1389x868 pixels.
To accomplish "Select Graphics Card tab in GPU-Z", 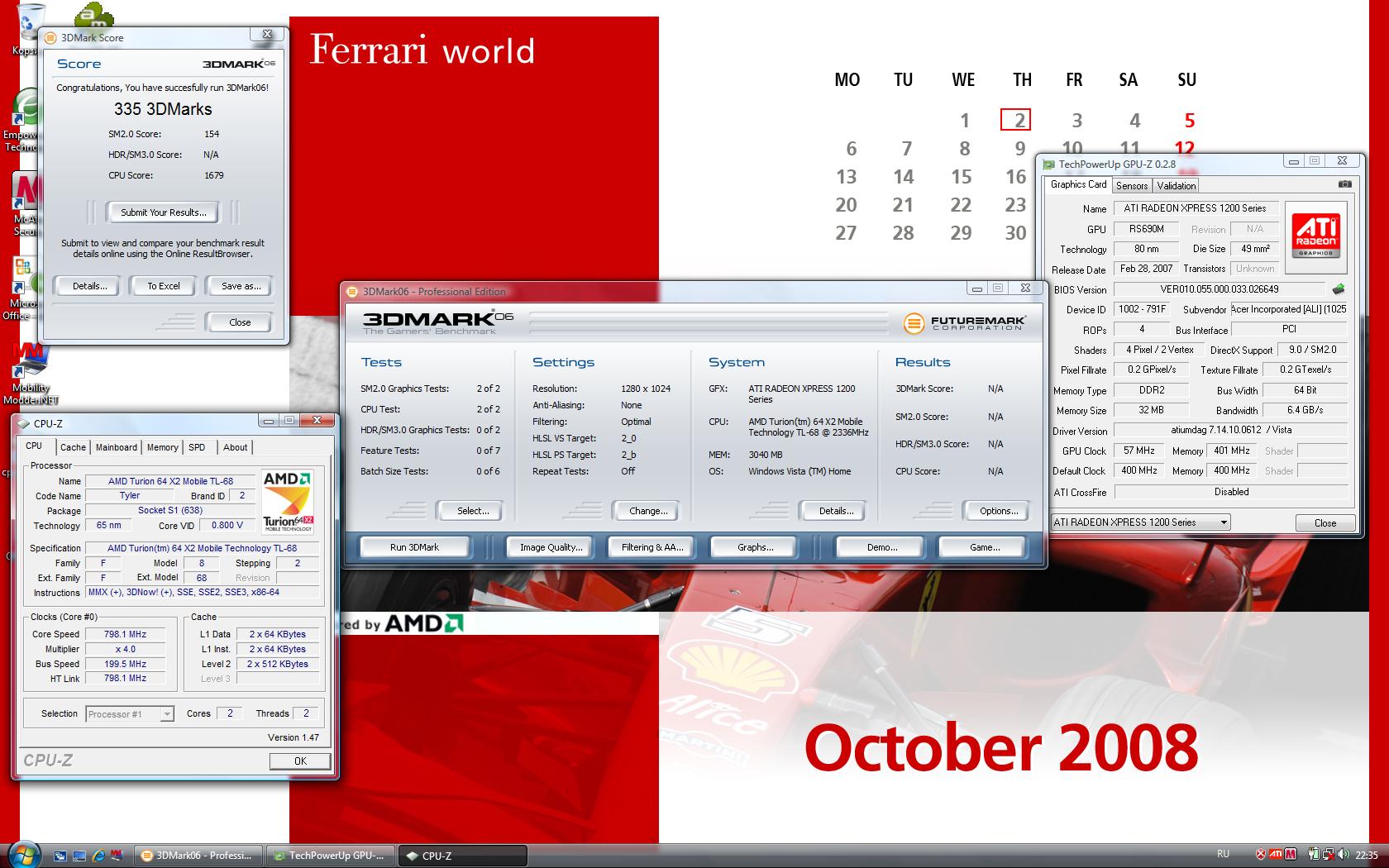I will pos(1078,184).
